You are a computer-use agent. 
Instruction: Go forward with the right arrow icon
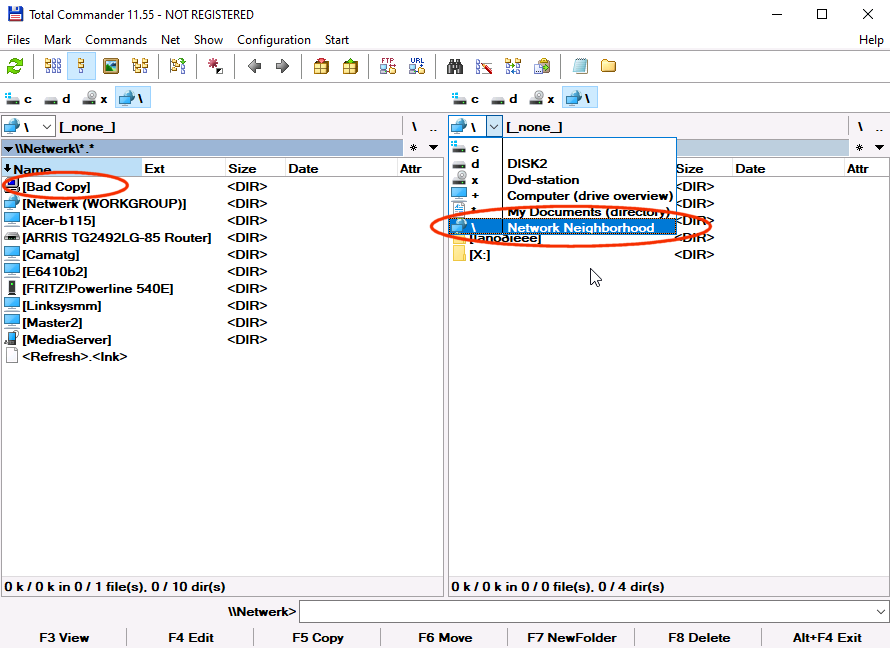(282, 66)
